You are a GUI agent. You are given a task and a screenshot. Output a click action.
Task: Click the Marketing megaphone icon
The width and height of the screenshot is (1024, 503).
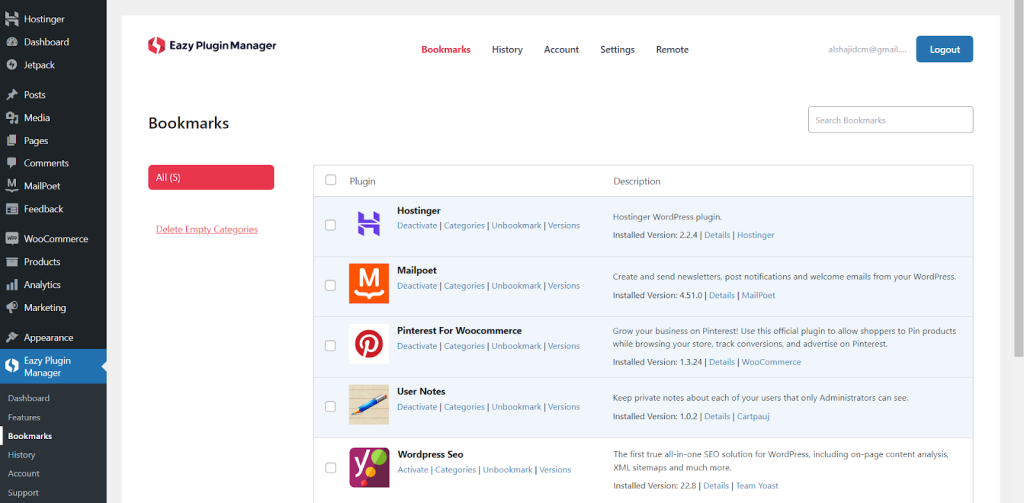point(12,307)
